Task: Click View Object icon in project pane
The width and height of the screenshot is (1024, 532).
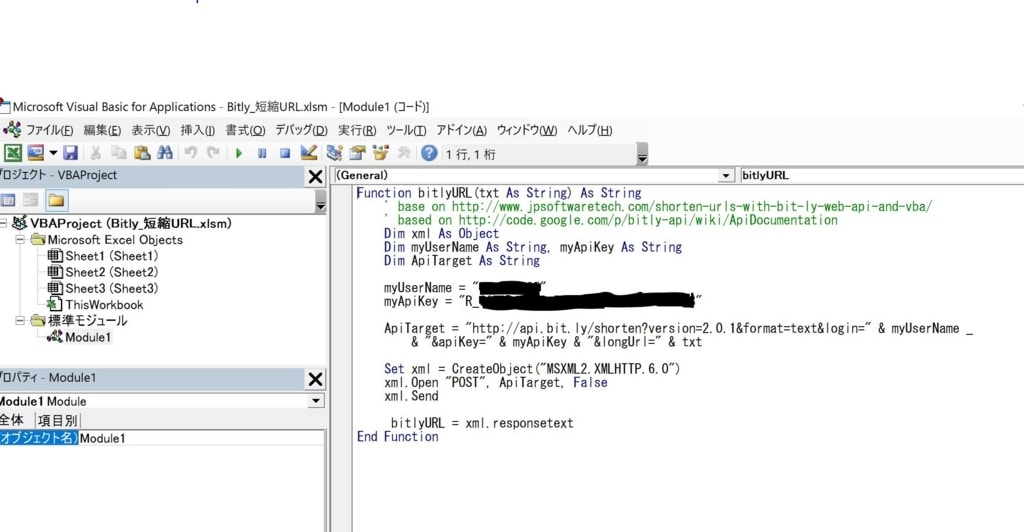Action: coord(31,200)
